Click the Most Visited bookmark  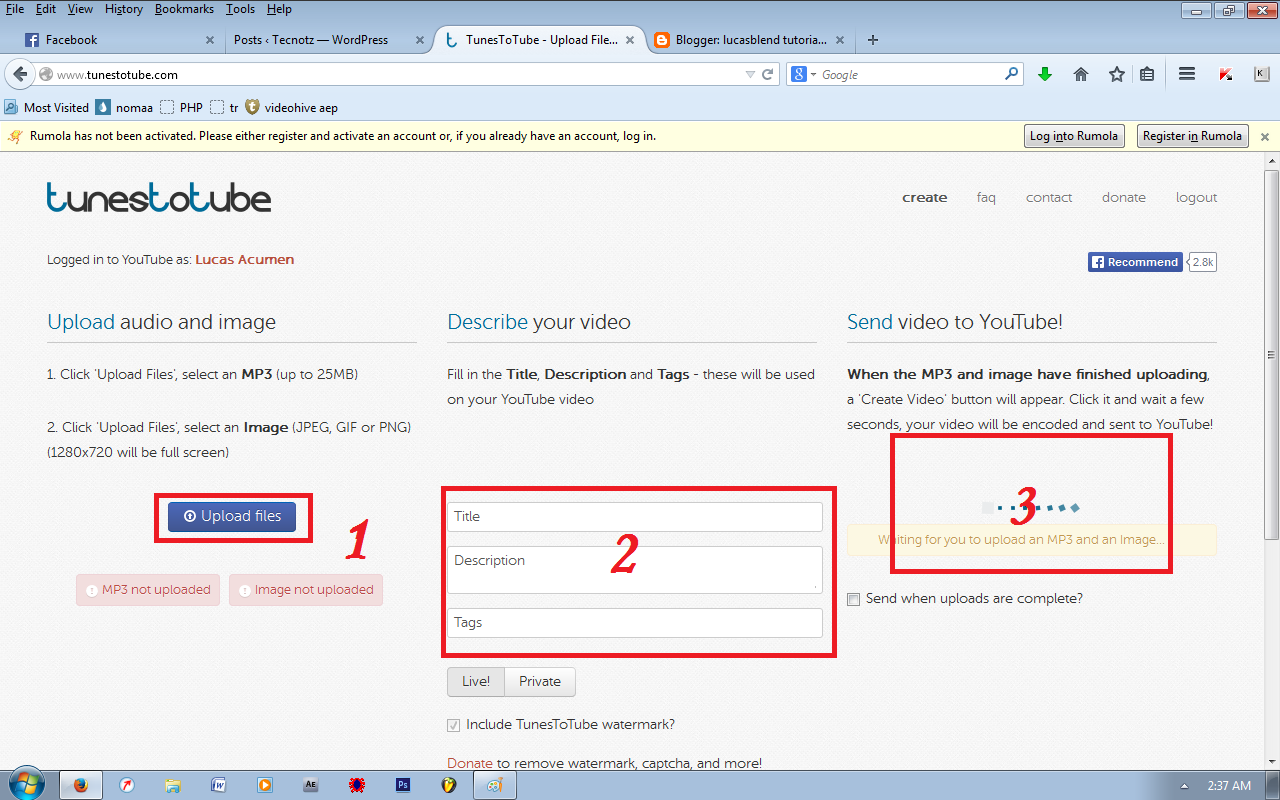pyautogui.click(x=47, y=107)
